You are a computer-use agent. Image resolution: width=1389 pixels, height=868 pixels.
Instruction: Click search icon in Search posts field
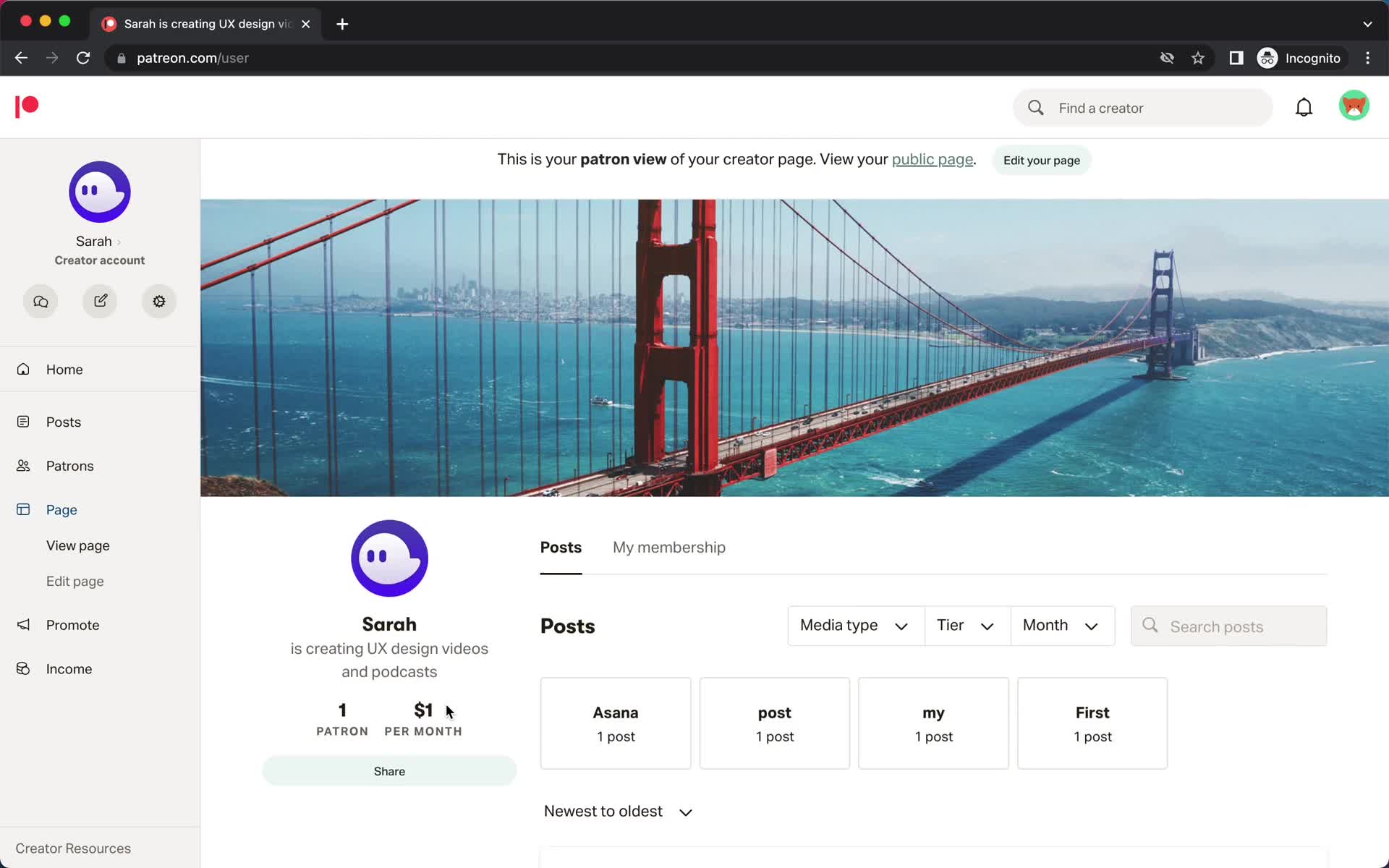click(1150, 625)
